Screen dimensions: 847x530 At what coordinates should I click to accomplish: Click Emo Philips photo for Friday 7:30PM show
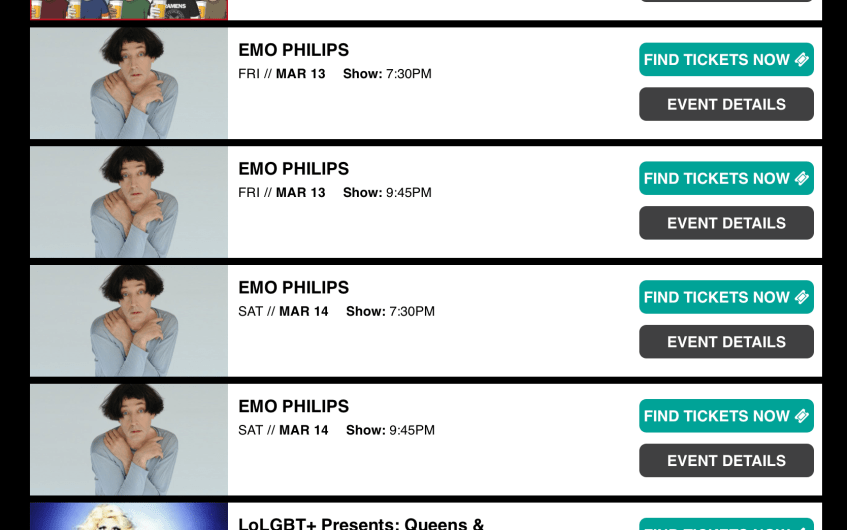(129, 83)
